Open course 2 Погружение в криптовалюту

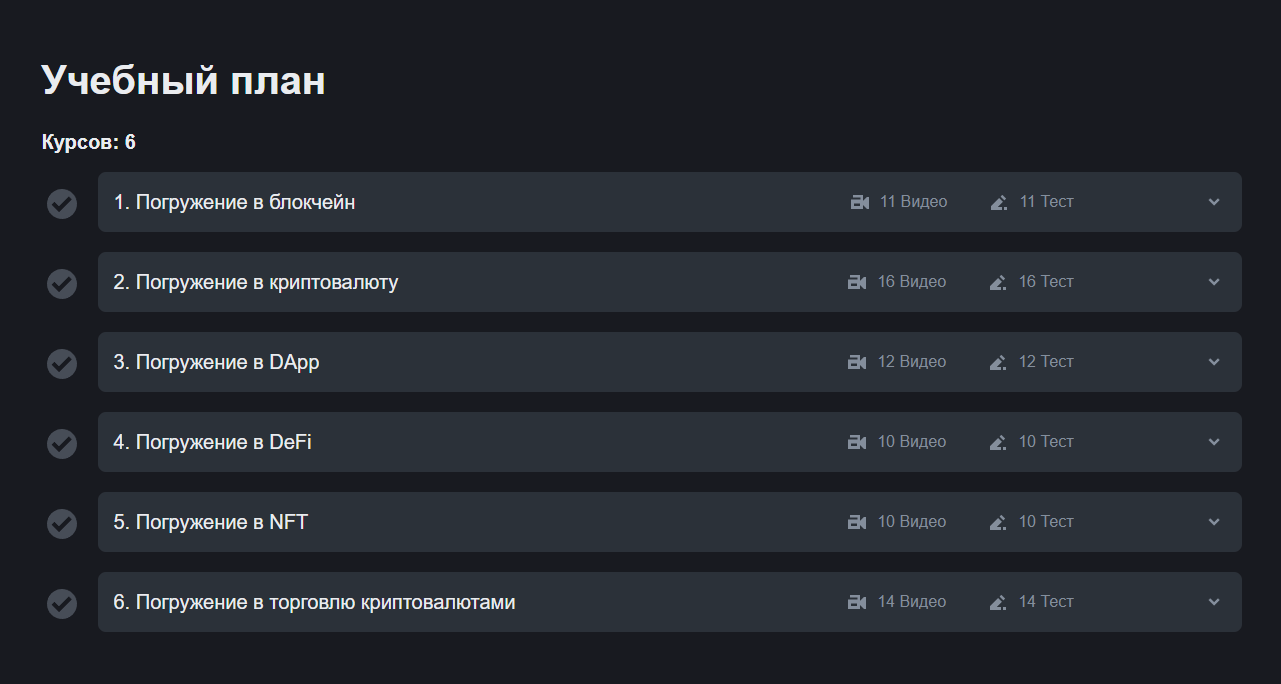coord(670,282)
